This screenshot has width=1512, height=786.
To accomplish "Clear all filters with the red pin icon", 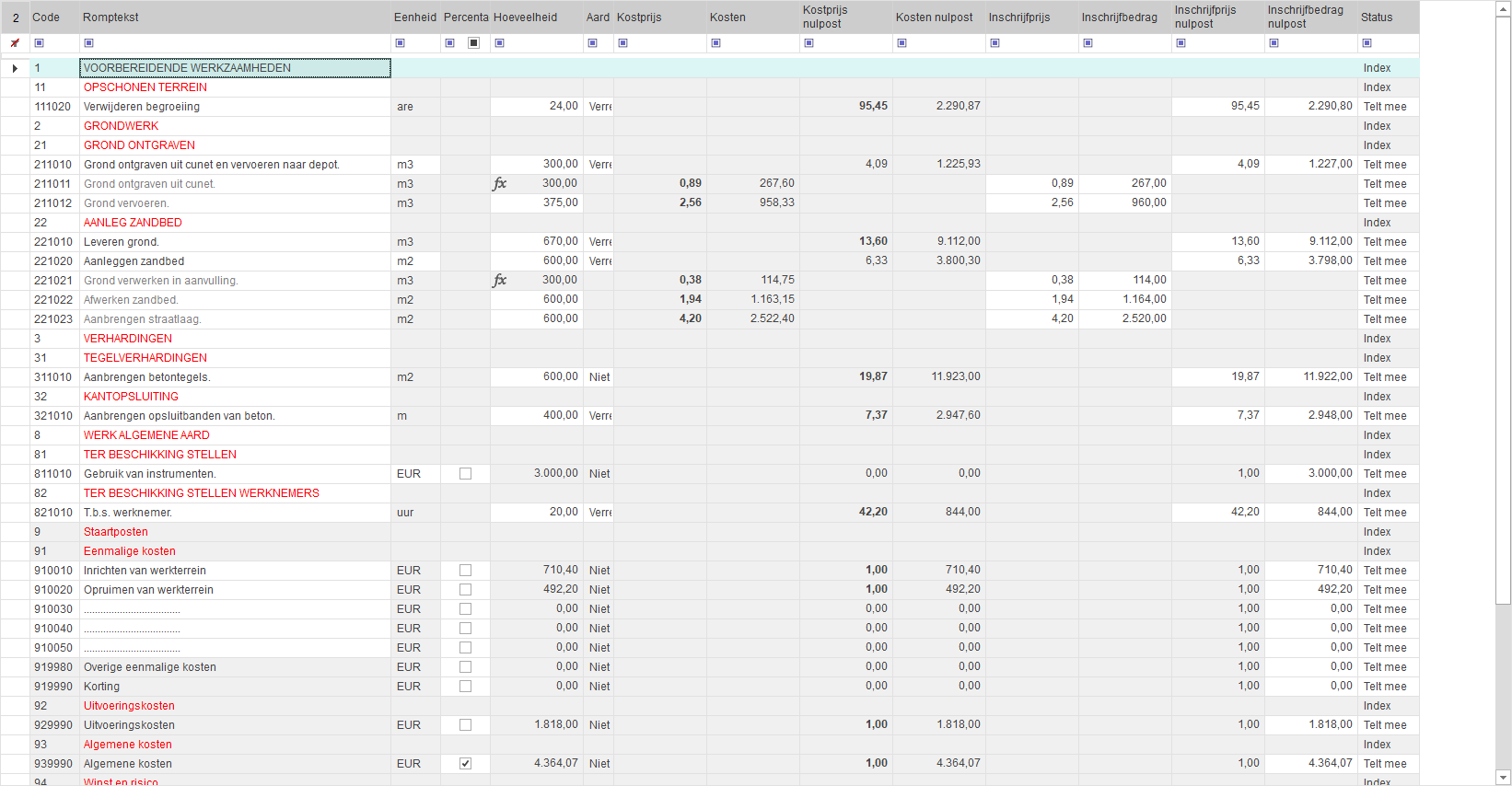I will [x=15, y=43].
